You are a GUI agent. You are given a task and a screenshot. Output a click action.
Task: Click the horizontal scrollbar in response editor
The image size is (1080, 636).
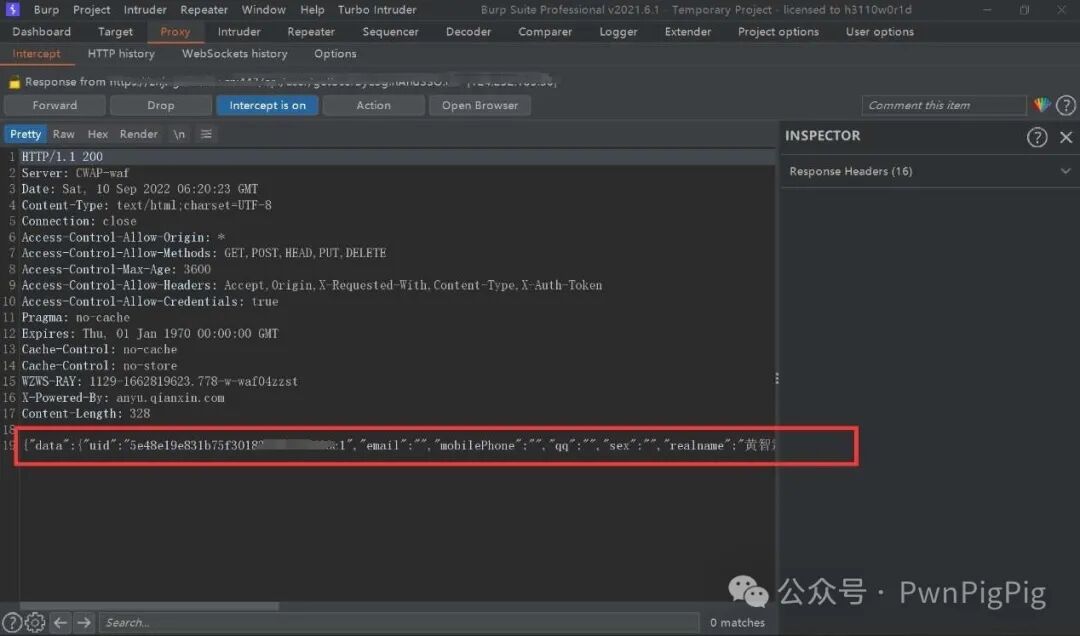pyautogui.click(x=149, y=606)
